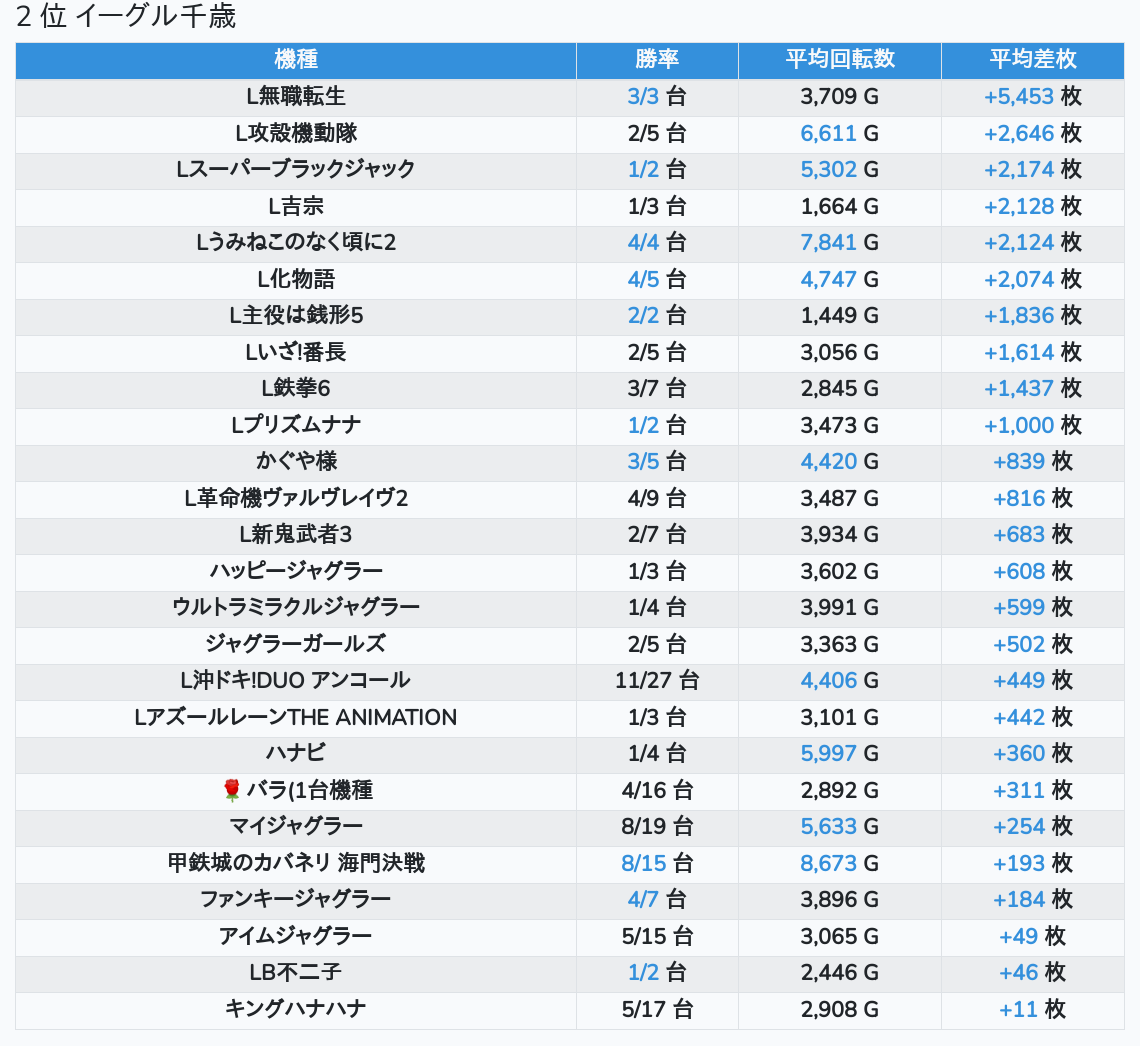Select the 4/4 win rate for Lうみねこのなく頃に2
Screen dimensions: 1140x1046
pos(643,243)
